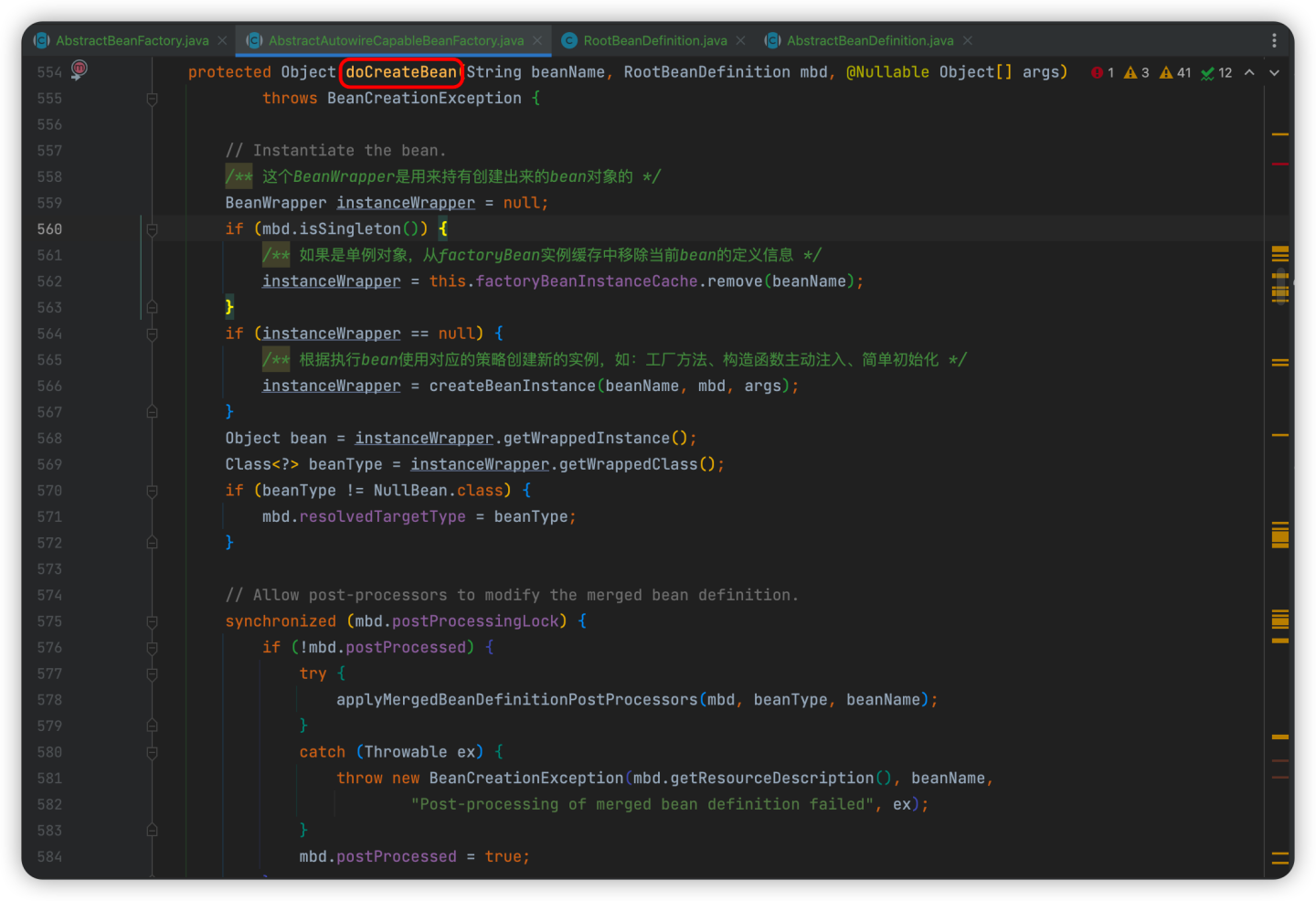The width and height of the screenshot is (1316, 901).
Task: Click the isSingleton method call
Action: pyautogui.click(x=350, y=228)
